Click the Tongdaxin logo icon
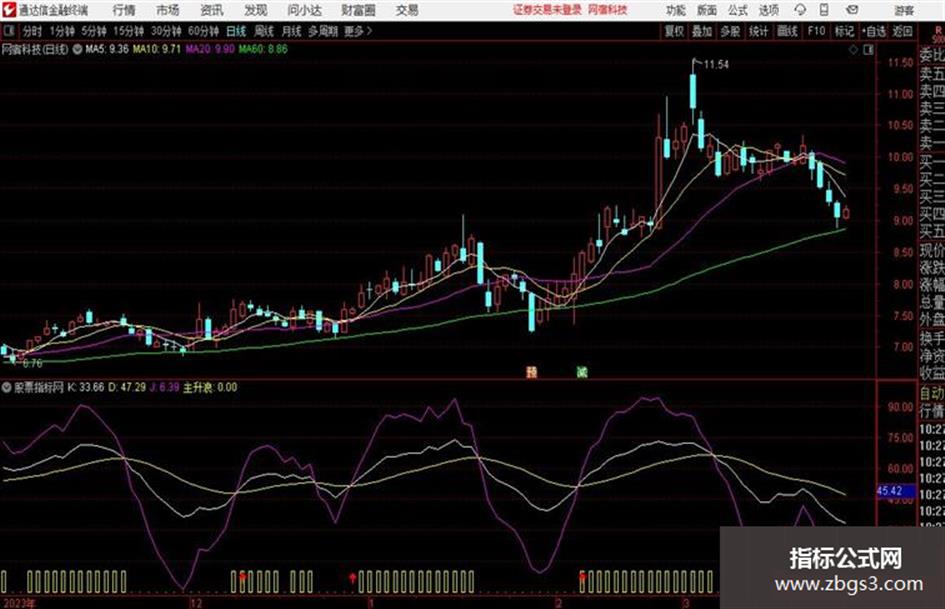 (9, 10)
